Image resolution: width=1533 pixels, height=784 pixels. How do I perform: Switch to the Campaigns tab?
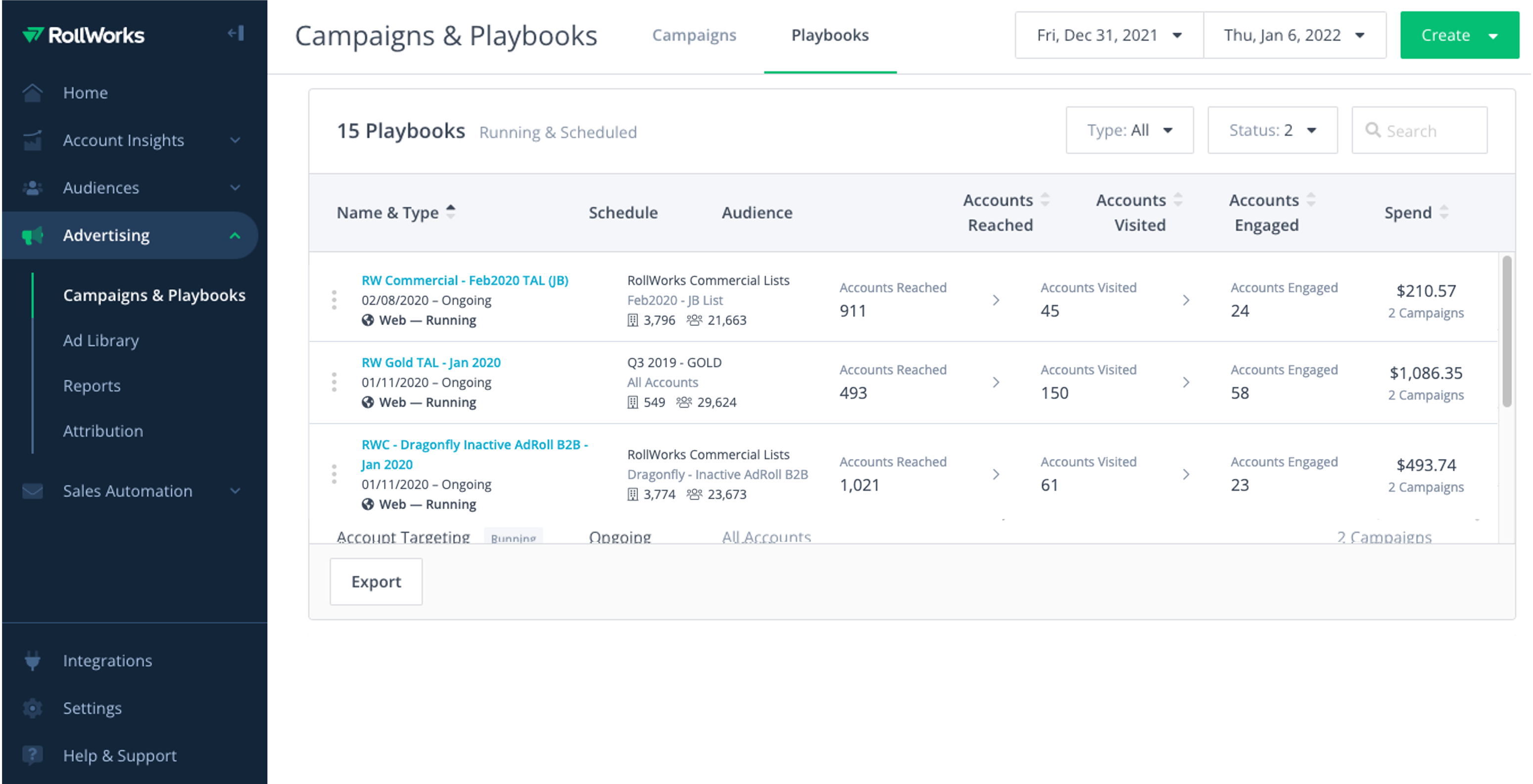pos(694,35)
